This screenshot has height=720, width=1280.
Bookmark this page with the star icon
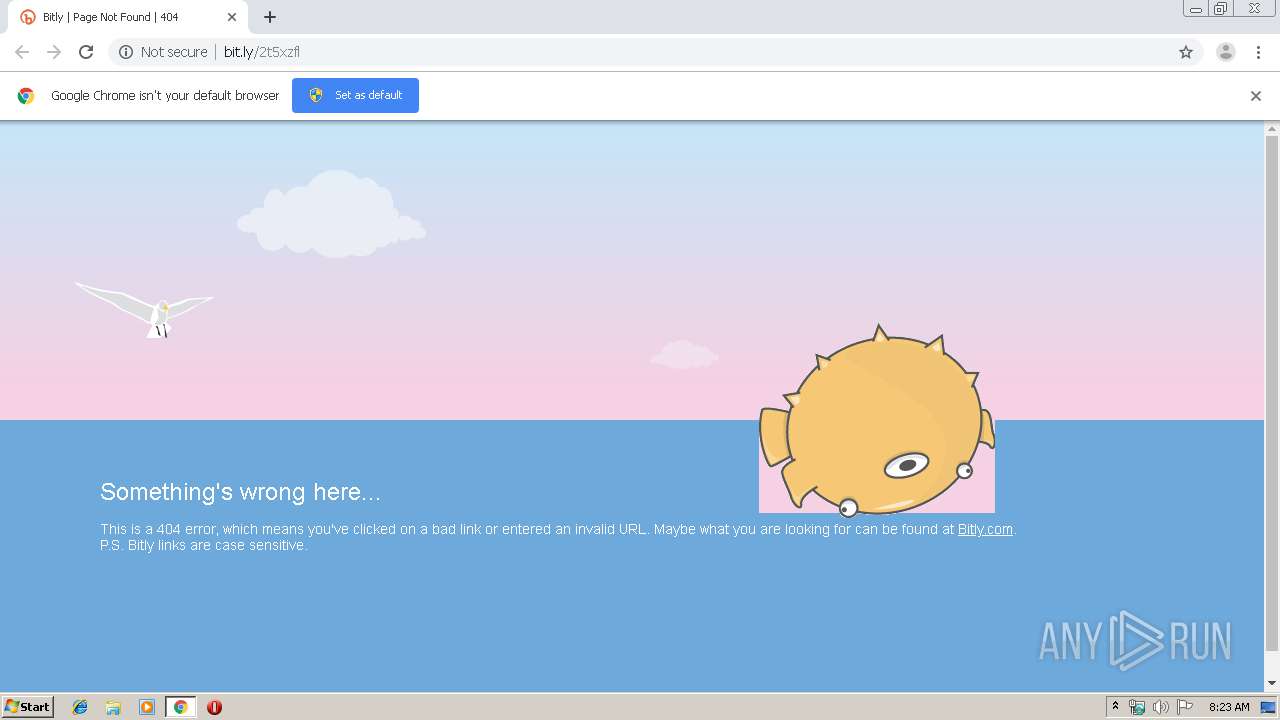1186,52
